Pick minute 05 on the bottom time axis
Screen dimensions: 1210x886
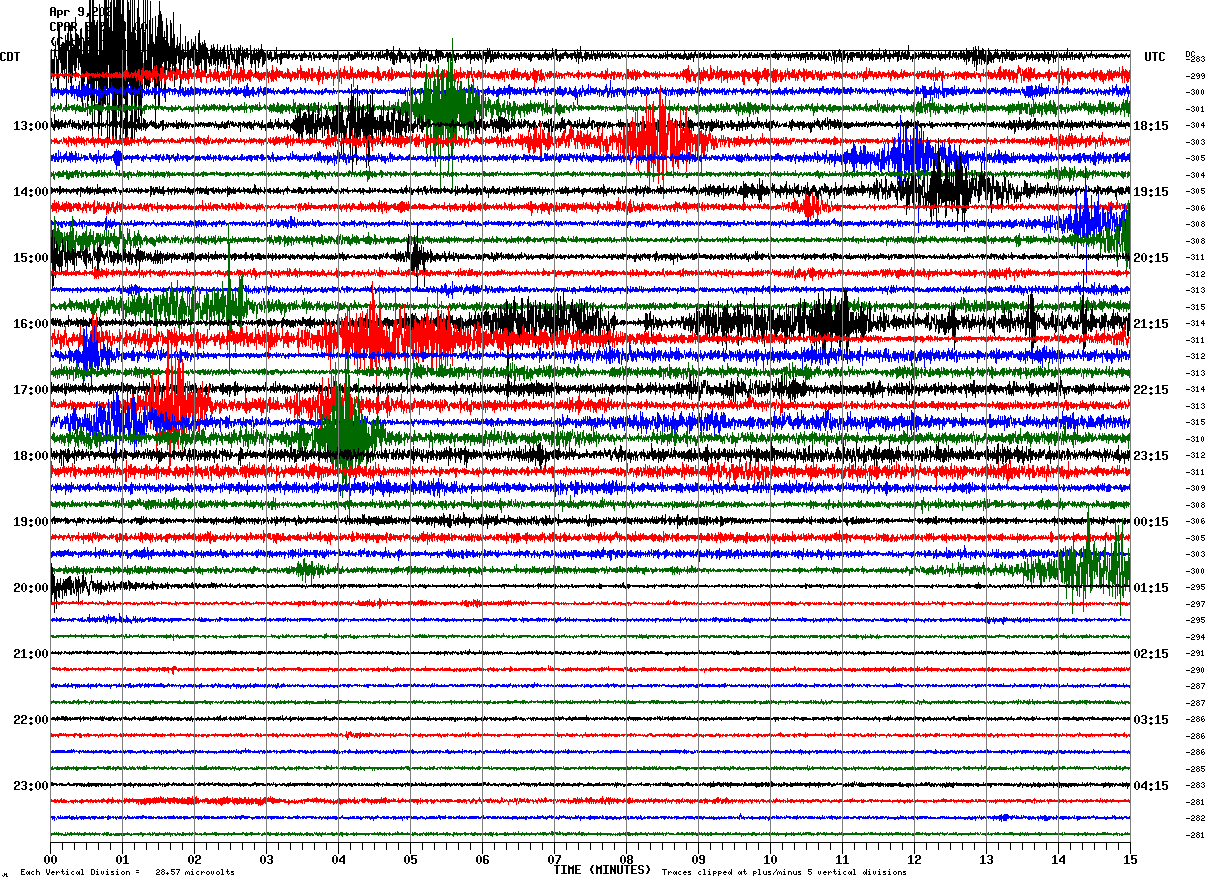[x=410, y=859]
